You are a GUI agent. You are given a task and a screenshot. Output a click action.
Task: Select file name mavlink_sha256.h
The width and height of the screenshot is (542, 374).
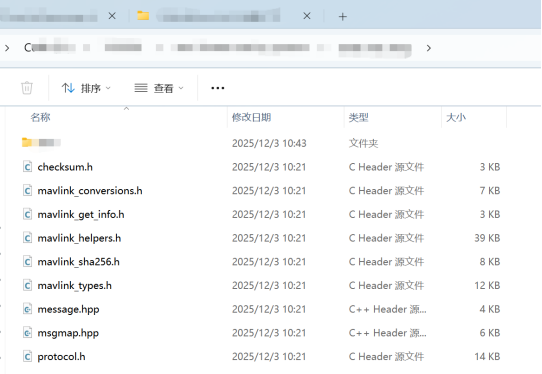pos(78,262)
